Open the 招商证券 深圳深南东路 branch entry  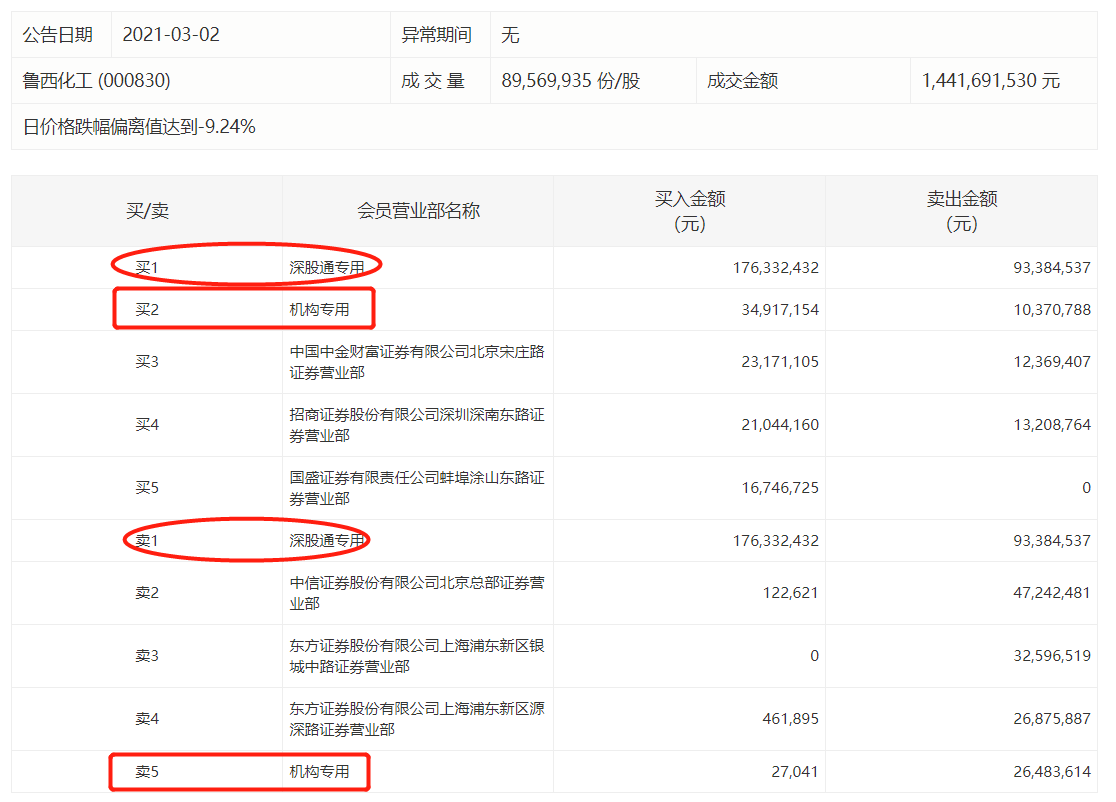[416, 425]
